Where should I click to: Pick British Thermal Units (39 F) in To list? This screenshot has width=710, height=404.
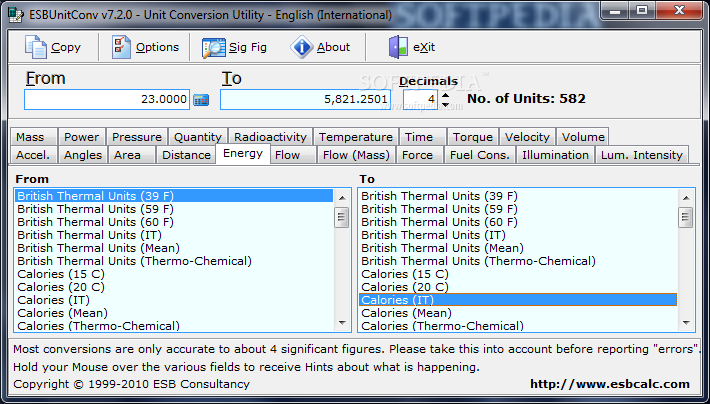coord(518,196)
